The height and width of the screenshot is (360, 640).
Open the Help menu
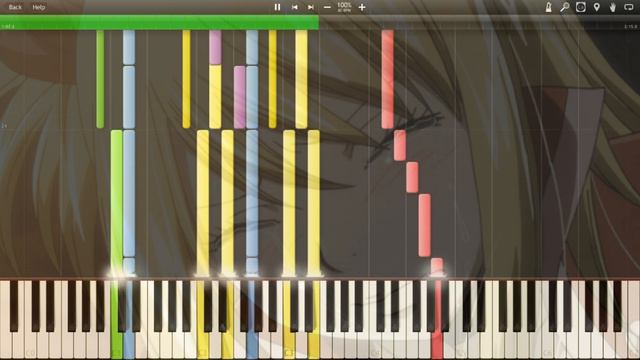point(39,7)
